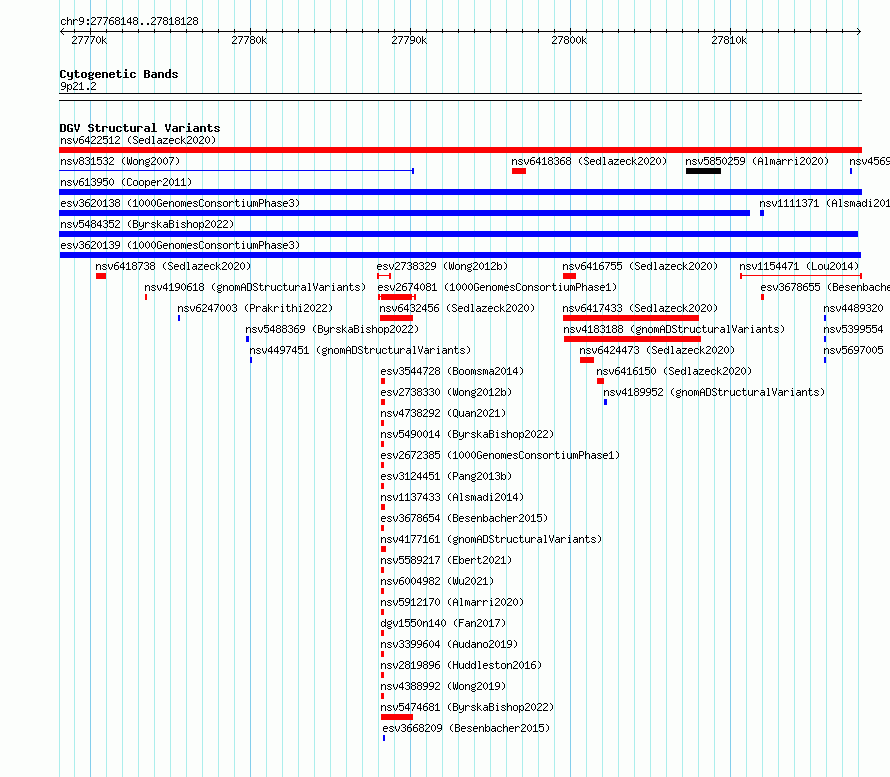
Task: Open esv2738329 (Wong2012b) label
Action: (x=442, y=266)
